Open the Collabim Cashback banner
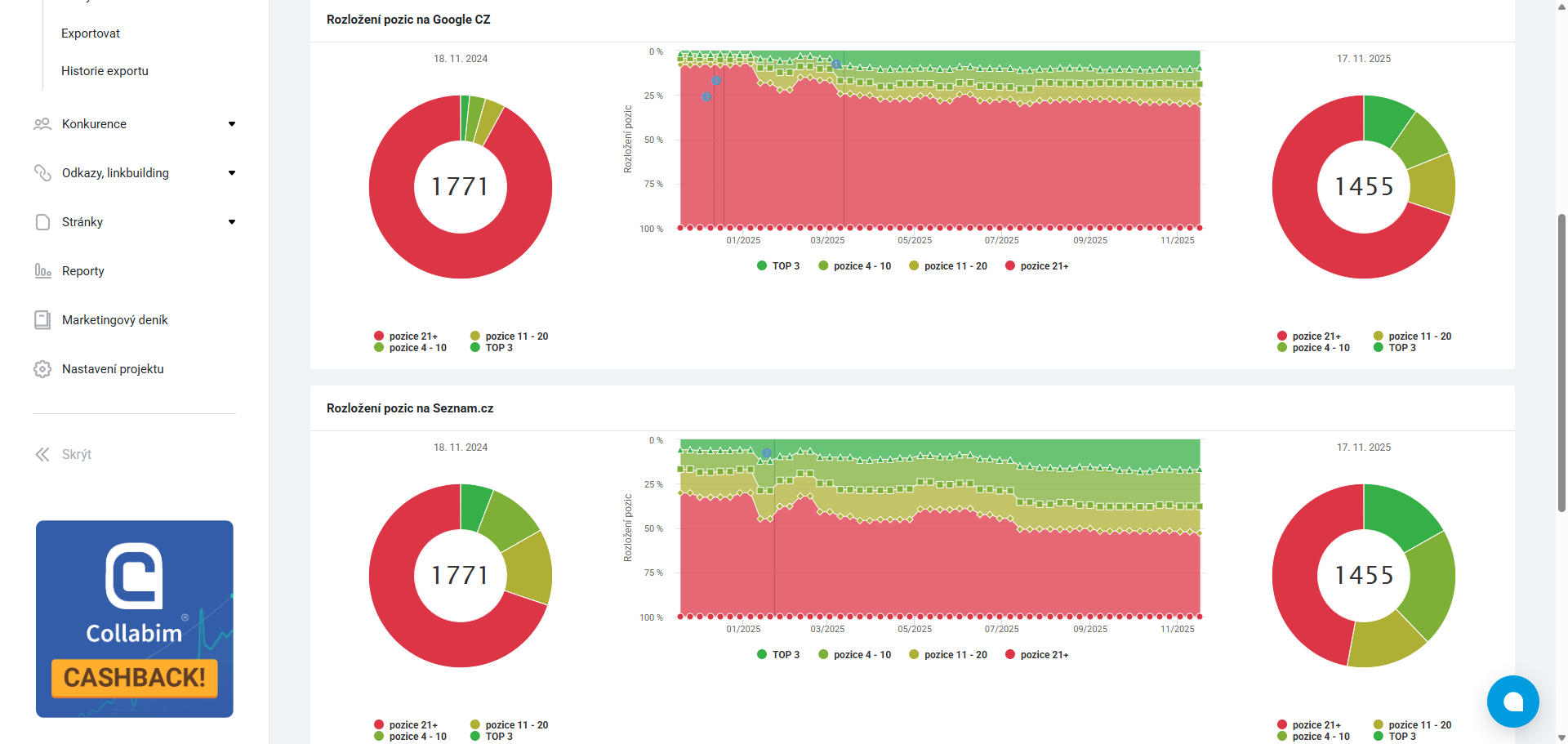Viewport: 1568px width, 744px height. click(135, 619)
